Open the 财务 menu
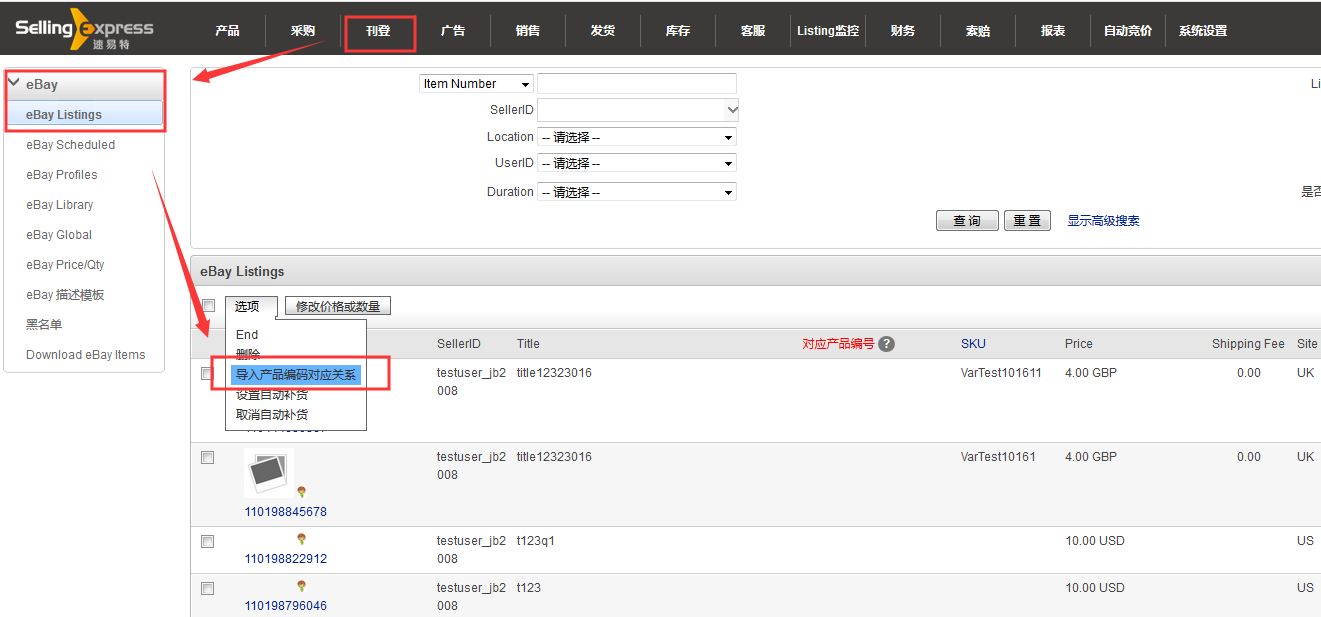The width and height of the screenshot is (1321, 617). click(x=903, y=31)
